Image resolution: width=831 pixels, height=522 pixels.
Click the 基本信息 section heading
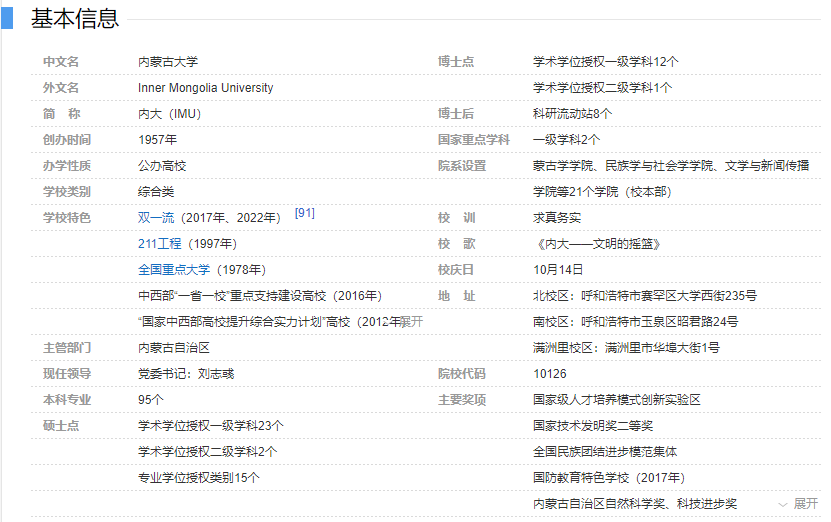pyautogui.click(x=75, y=18)
